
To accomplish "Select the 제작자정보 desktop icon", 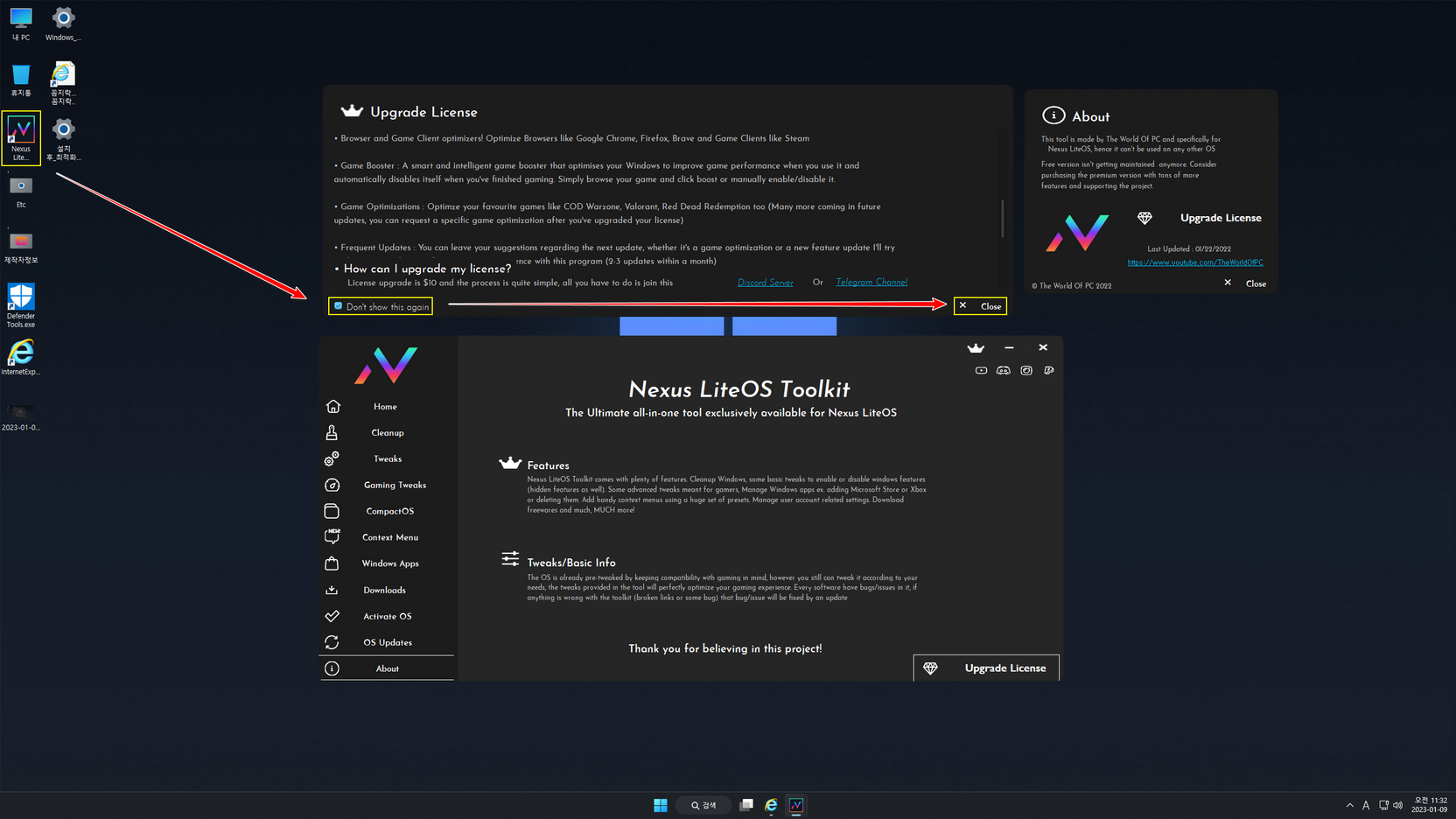I will (21, 248).
